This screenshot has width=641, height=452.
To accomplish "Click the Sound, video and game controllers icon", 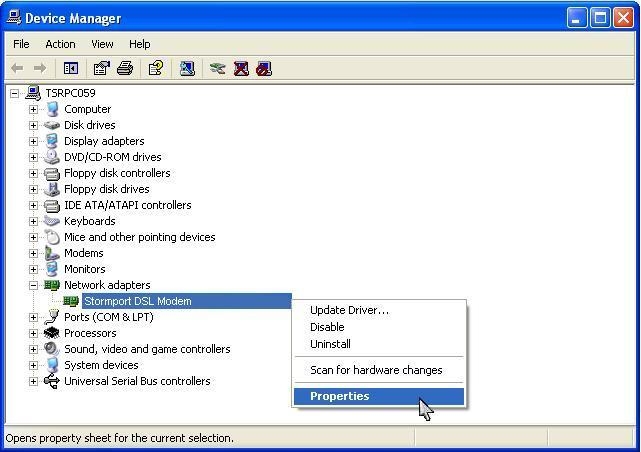I will click(52, 349).
